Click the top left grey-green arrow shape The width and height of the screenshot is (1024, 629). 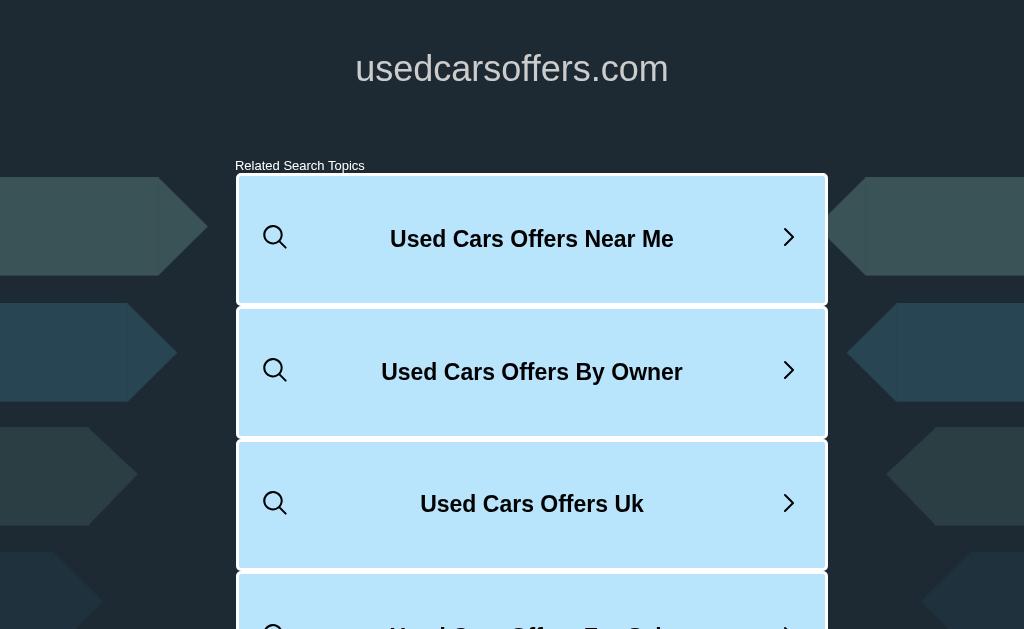click(103, 226)
